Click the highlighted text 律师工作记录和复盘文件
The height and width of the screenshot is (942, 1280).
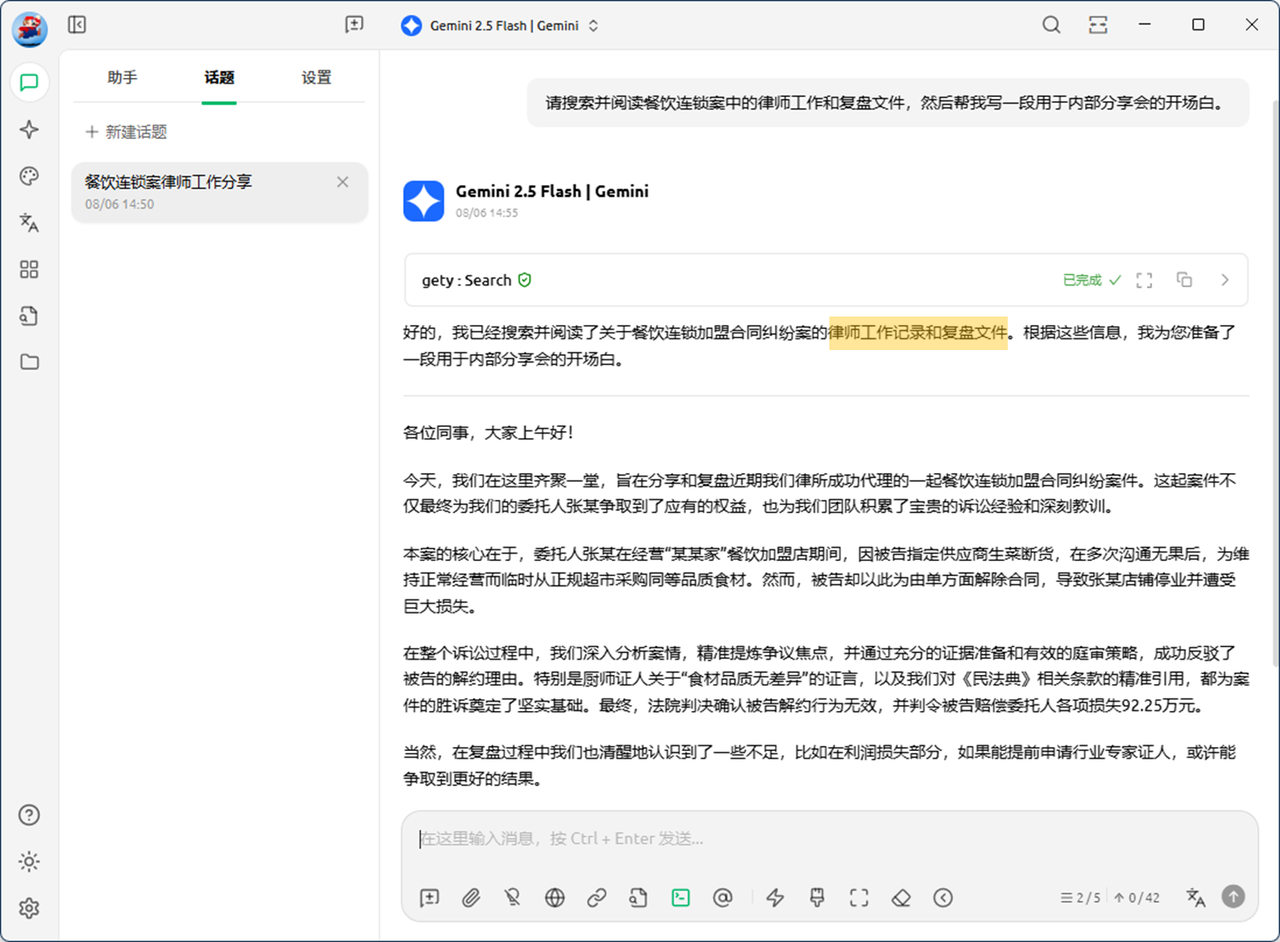point(918,333)
